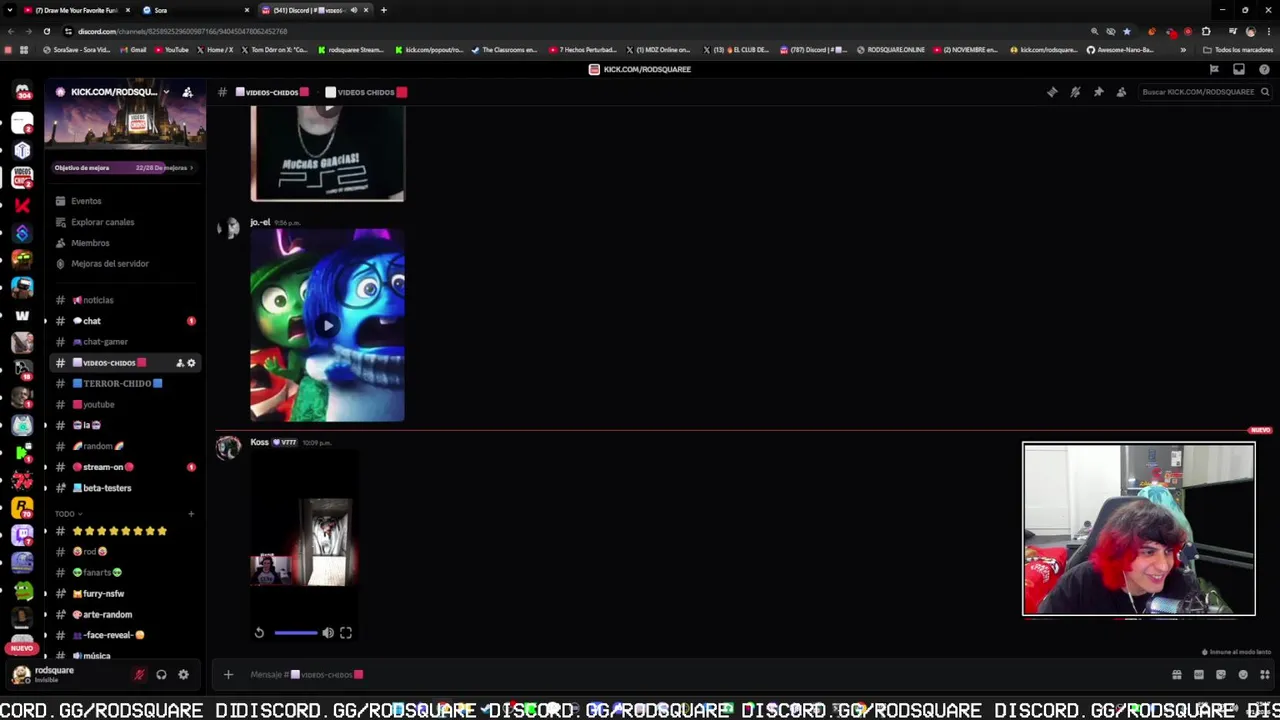Toggle microphone mute in user panel
The image size is (1280, 720).
139,675
